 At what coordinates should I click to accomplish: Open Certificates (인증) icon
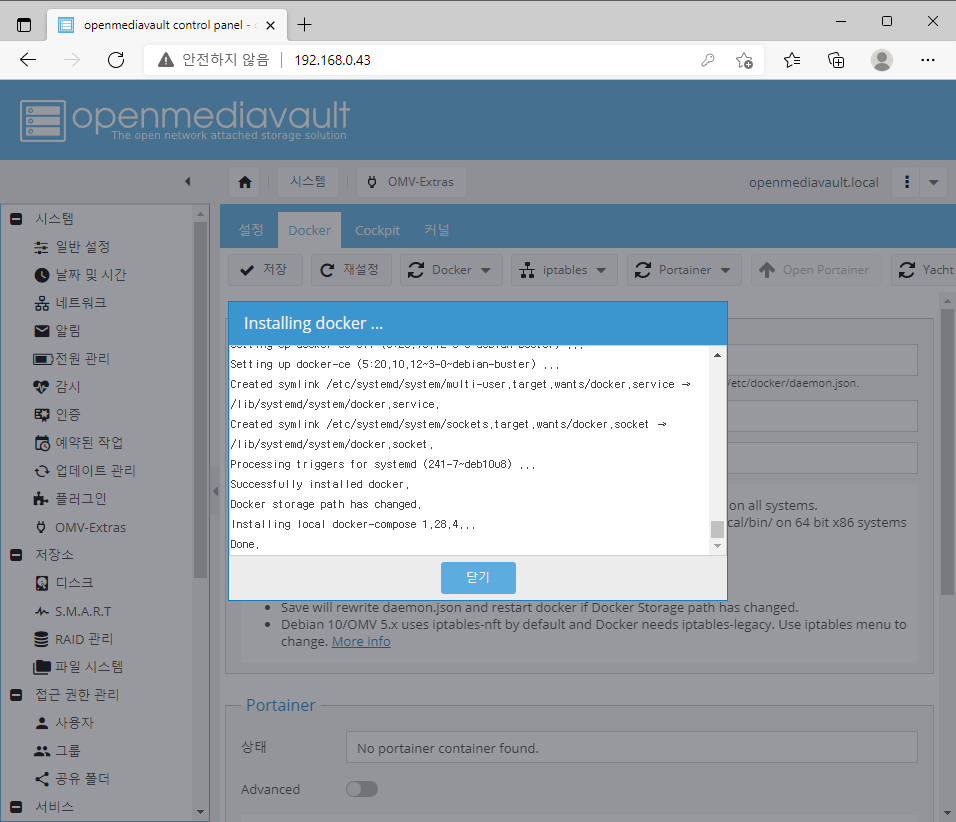pyautogui.click(x=41, y=415)
